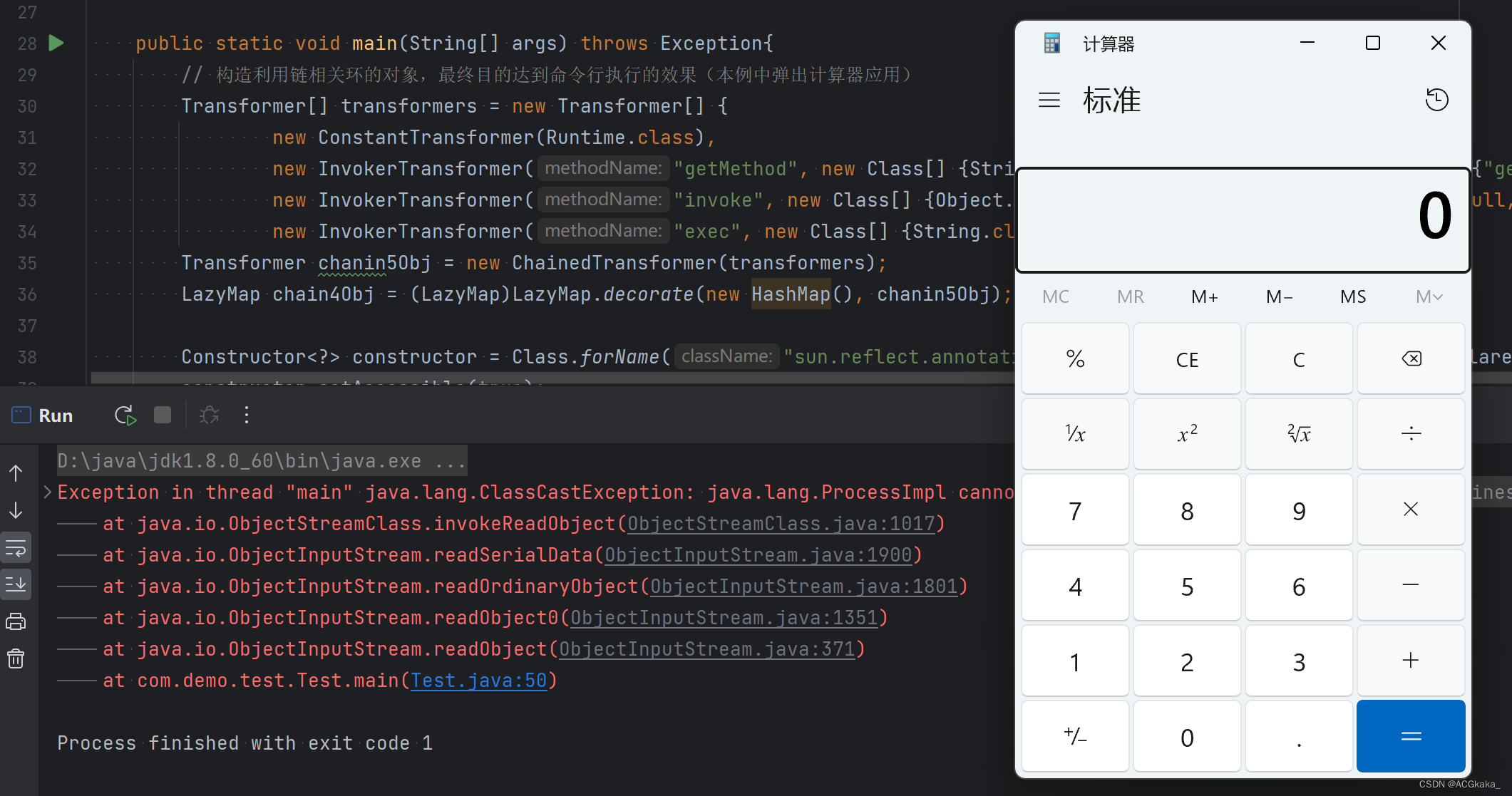Click memory subtract M− in Calculator

click(x=1280, y=296)
